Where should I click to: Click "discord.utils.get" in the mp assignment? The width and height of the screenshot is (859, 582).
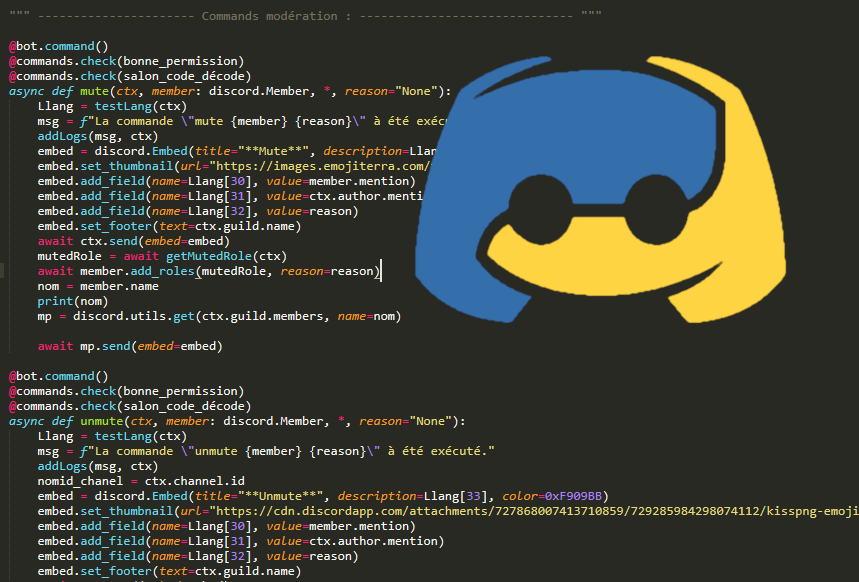[x=134, y=316]
